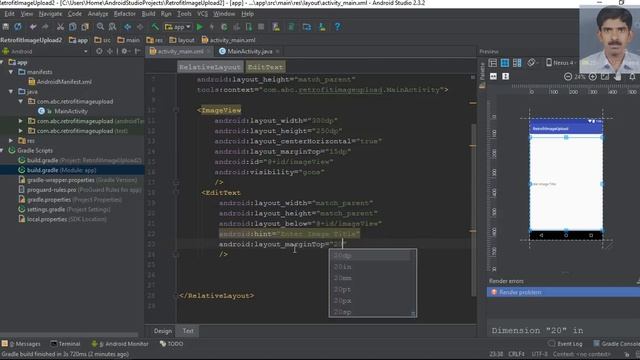This screenshot has height=360, width=640.
Task: Show Design and Blueprint view icon
Action: pos(517,63)
